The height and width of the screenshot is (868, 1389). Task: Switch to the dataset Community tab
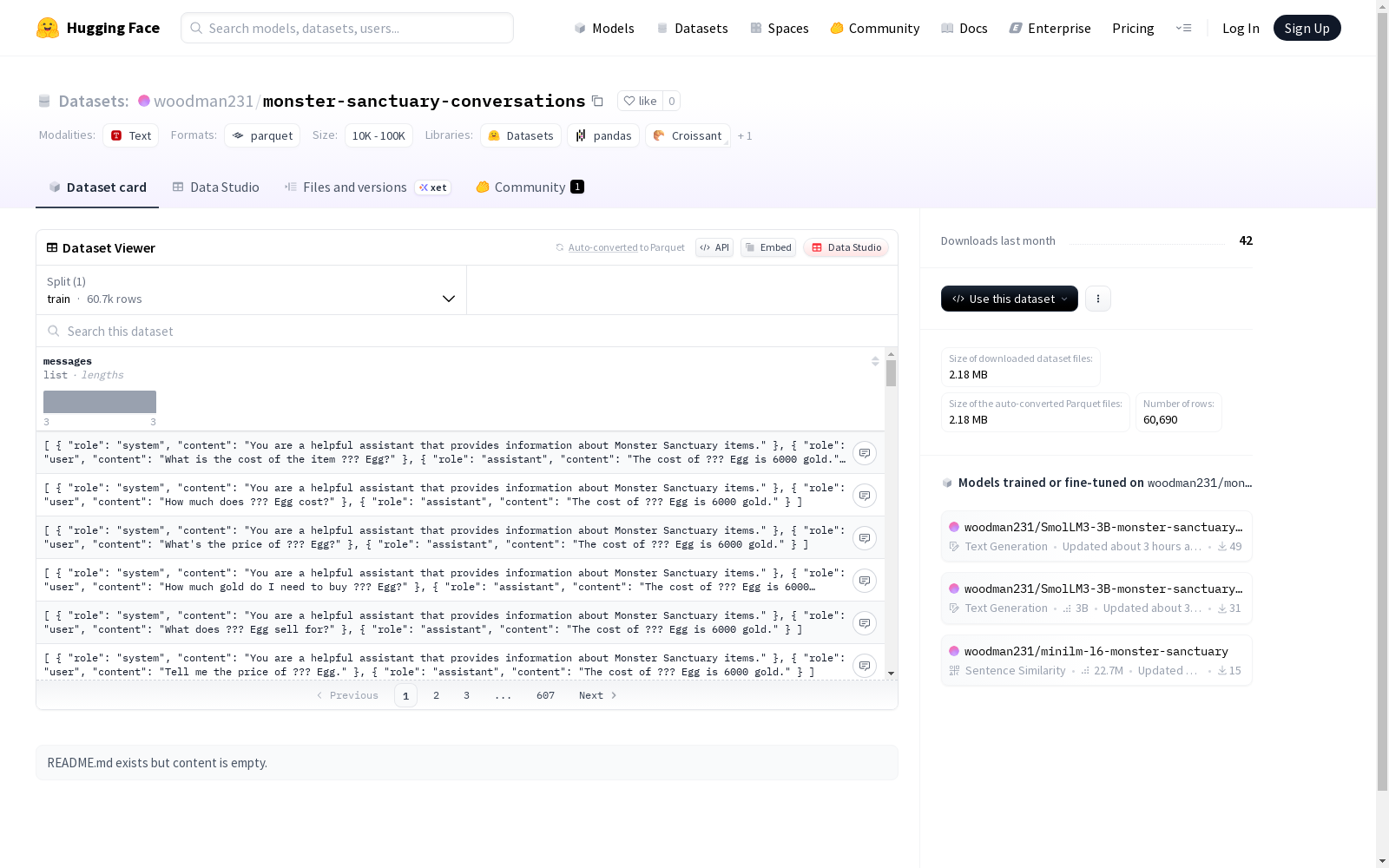530,187
